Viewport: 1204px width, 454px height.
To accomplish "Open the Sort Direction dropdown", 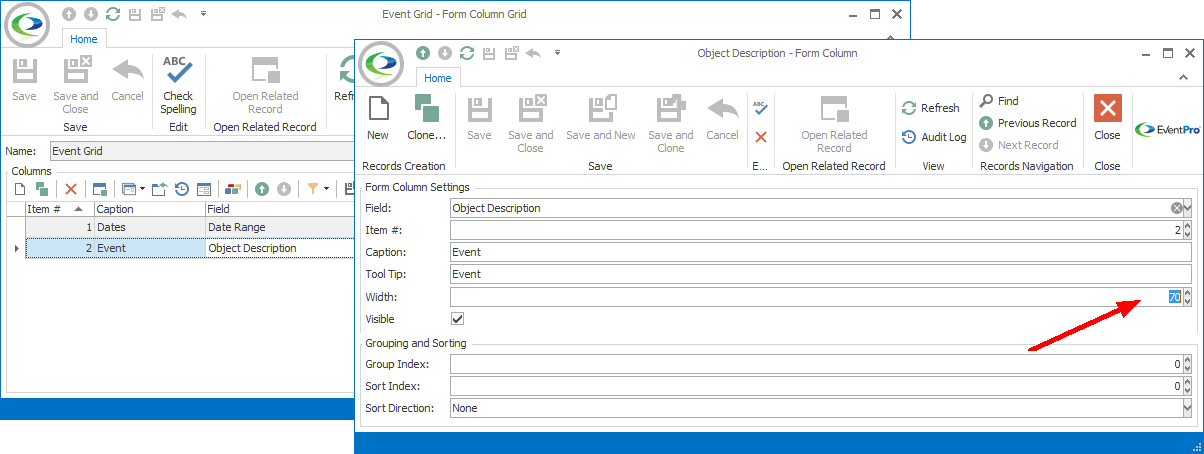I will tap(1188, 408).
